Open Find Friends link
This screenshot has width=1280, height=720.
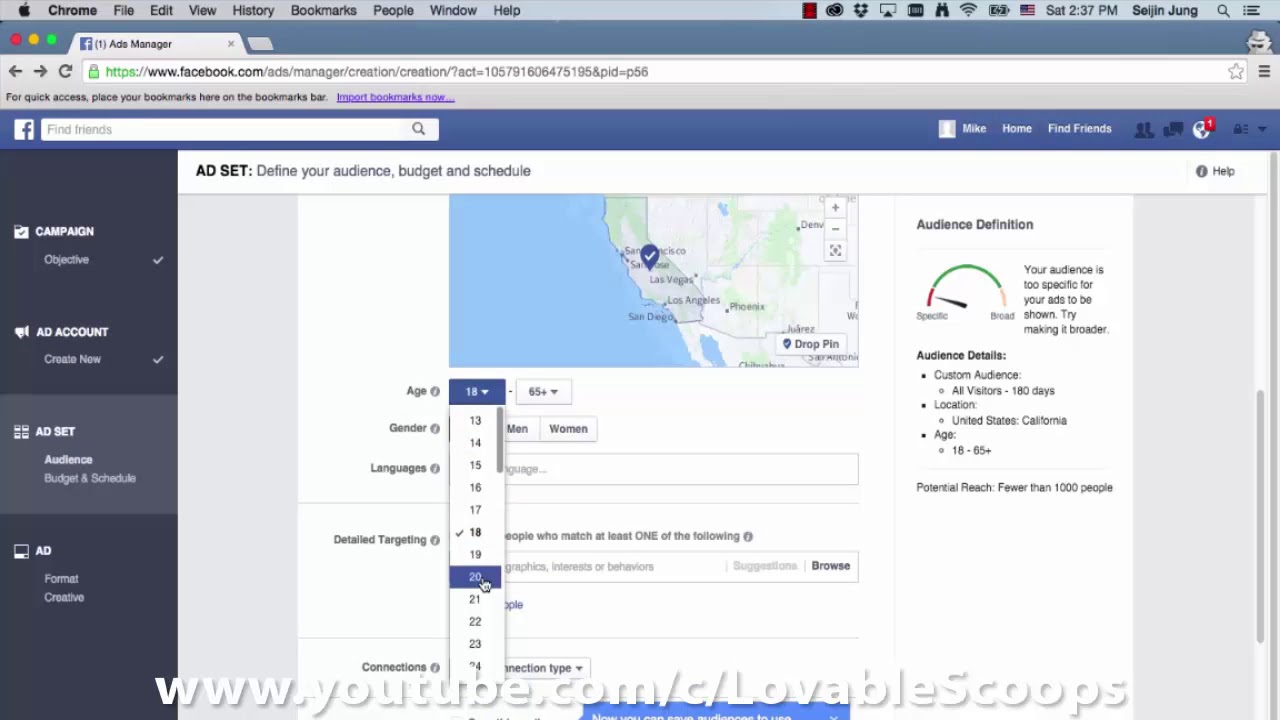(1079, 129)
